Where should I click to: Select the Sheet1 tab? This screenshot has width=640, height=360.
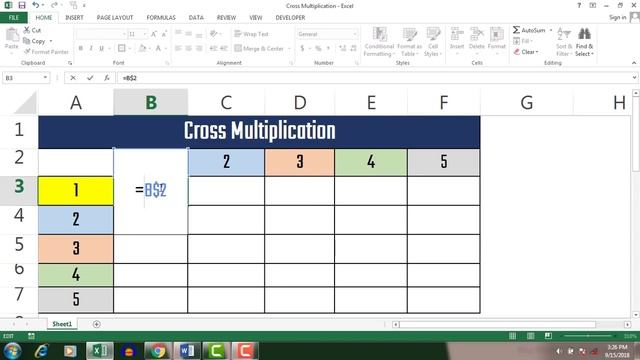click(62, 324)
